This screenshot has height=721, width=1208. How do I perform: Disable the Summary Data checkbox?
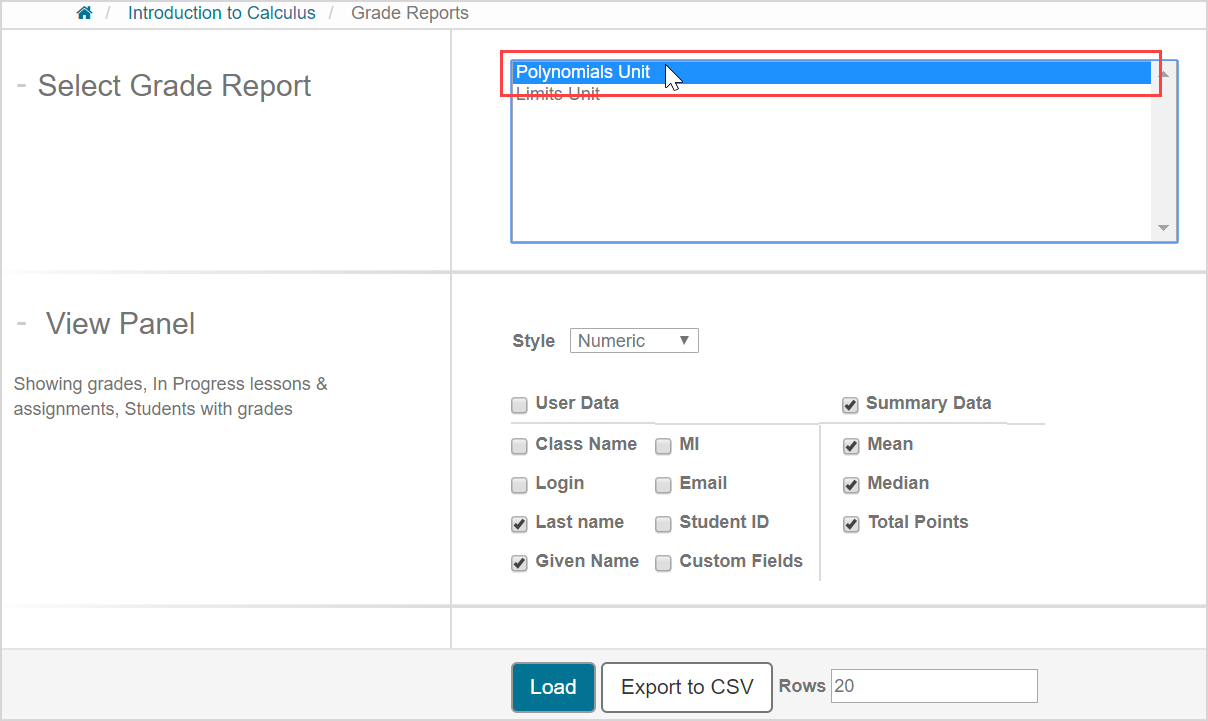850,405
